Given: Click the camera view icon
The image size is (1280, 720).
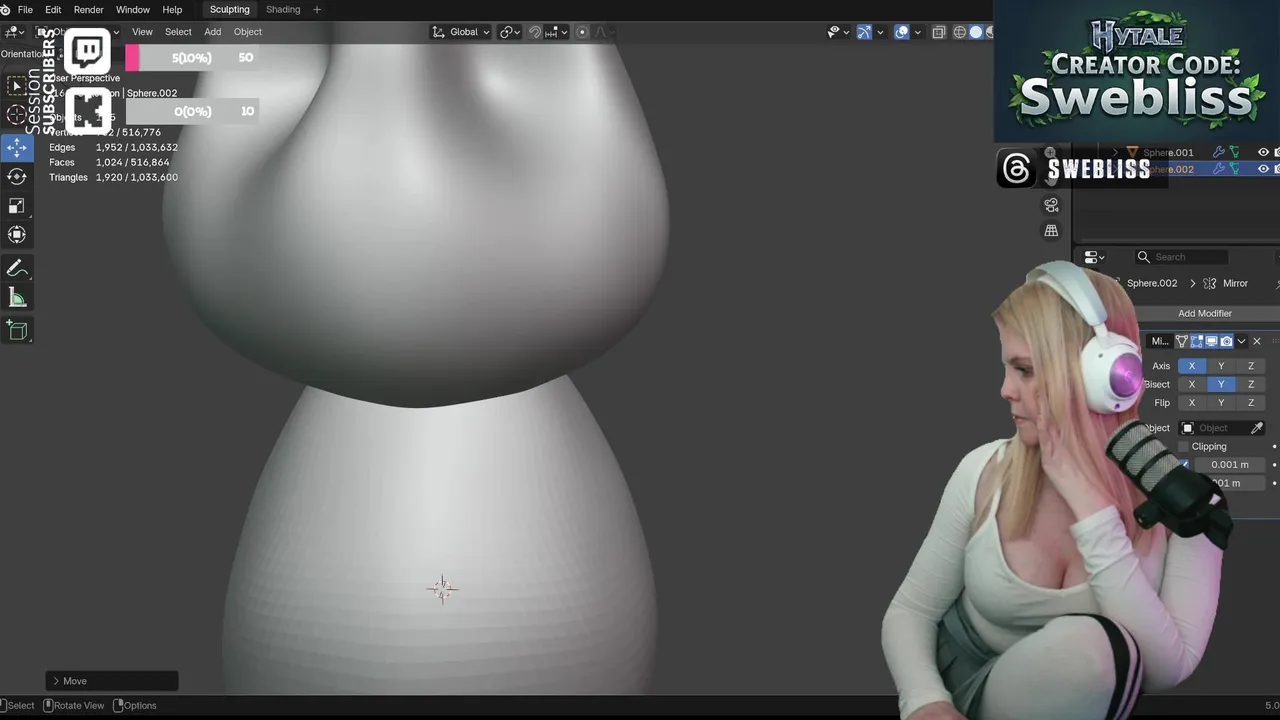Looking at the screenshot, I should (1051, 205).
